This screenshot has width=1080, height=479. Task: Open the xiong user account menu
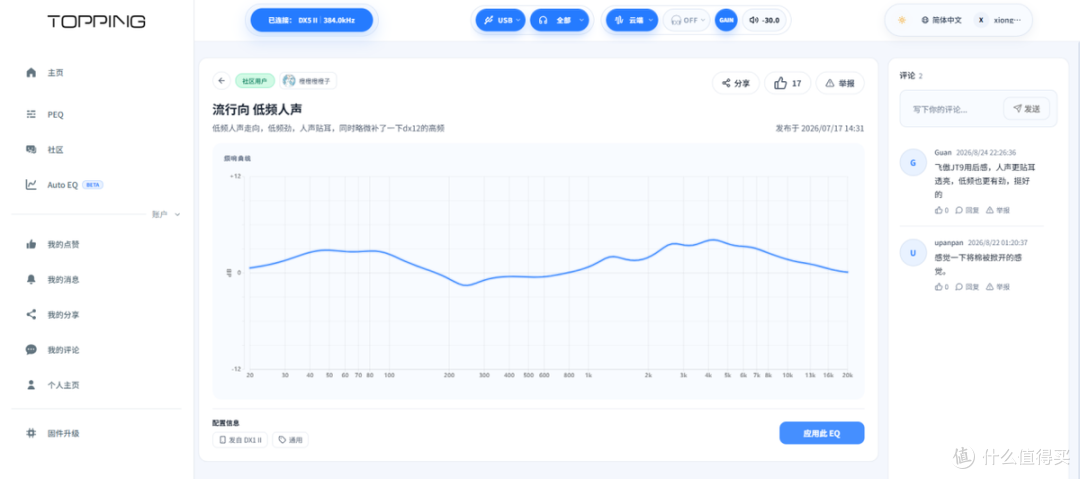[998, 21]
